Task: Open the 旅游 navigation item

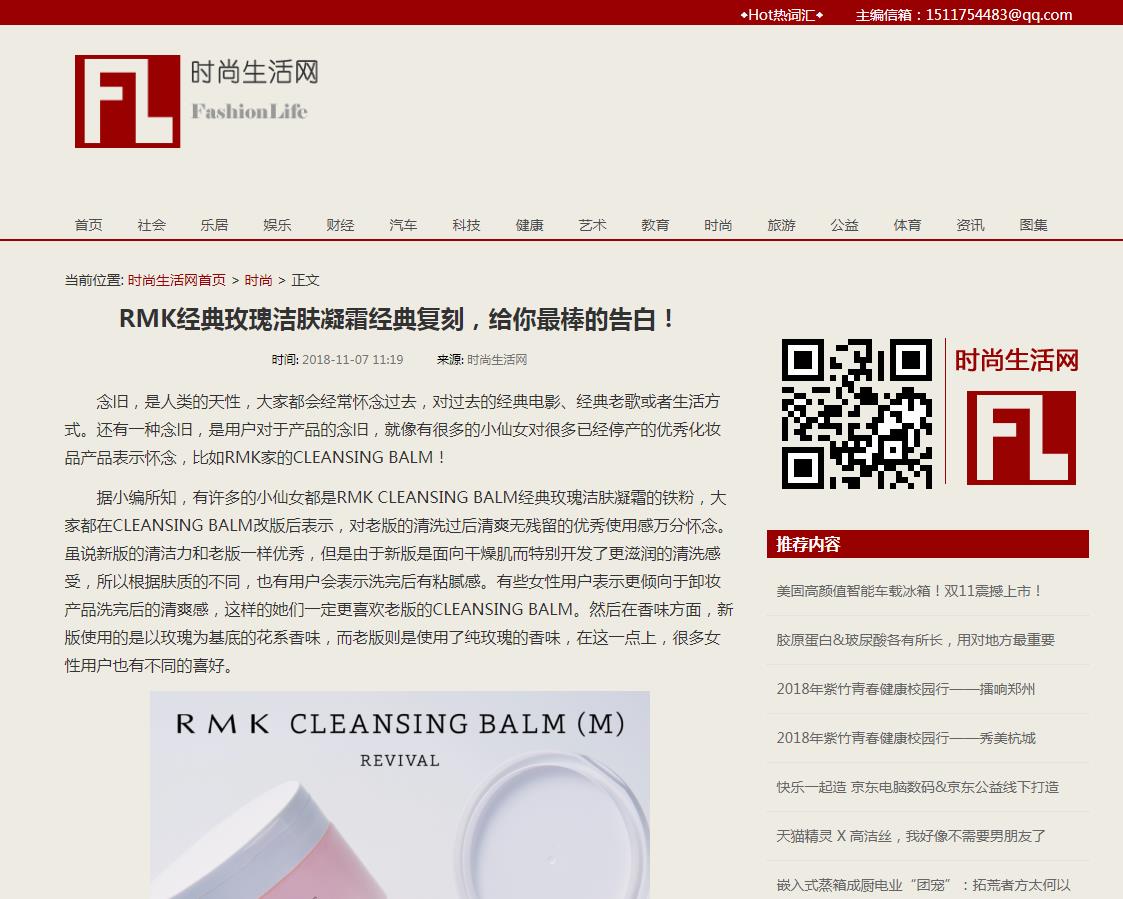Action: point(781,225)
